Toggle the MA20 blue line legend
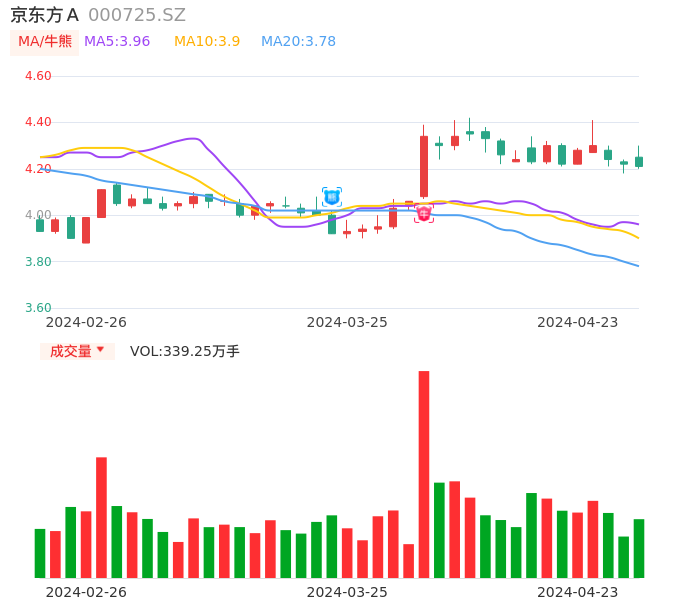Viewport: 686px width, 606px height. click(x=298, y=42)
